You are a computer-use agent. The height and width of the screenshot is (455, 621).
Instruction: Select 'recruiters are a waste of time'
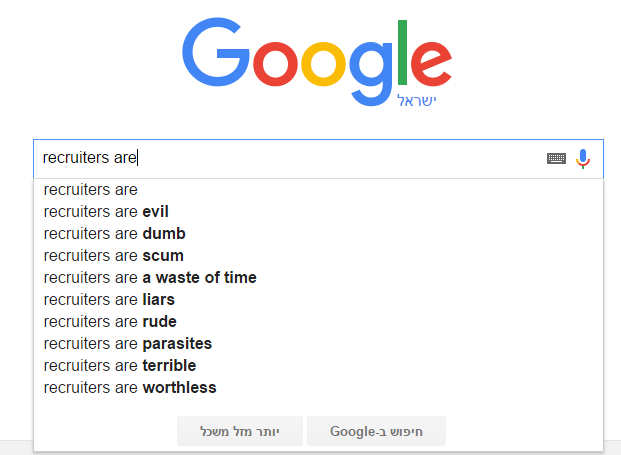click(150, 277)
